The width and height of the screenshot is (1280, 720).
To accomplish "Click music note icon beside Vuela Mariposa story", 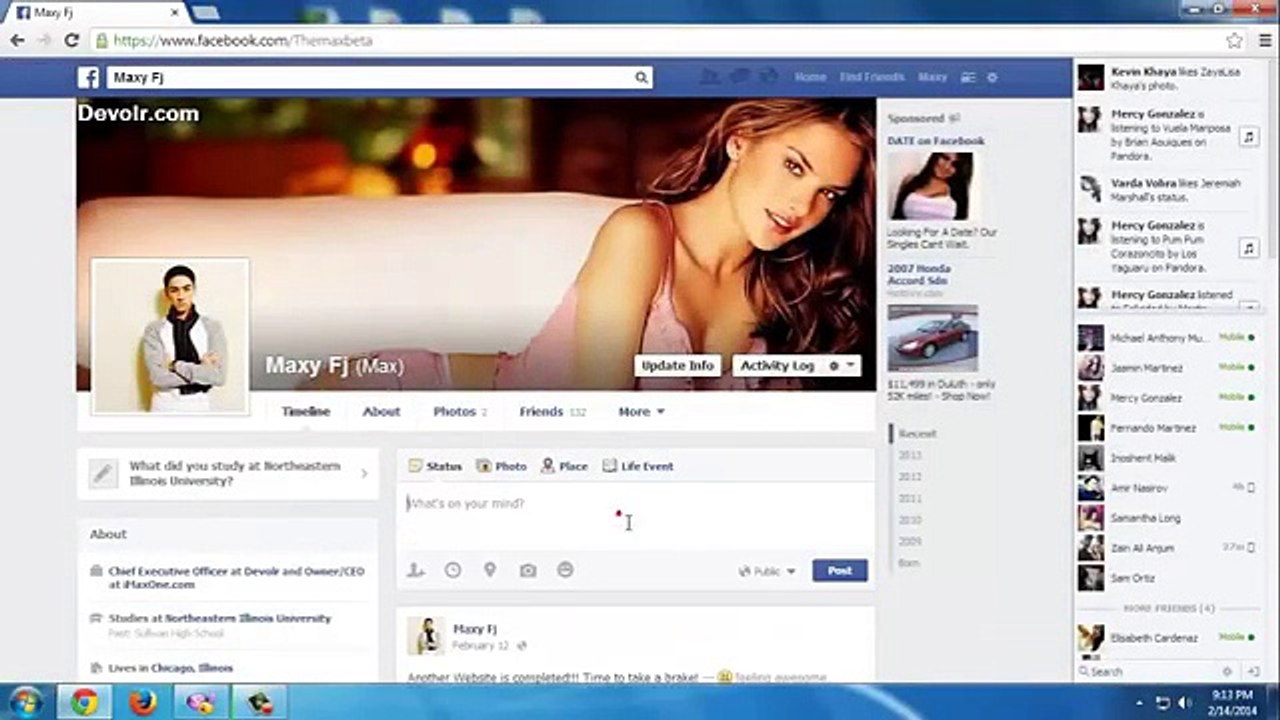I will point(1248,136).
